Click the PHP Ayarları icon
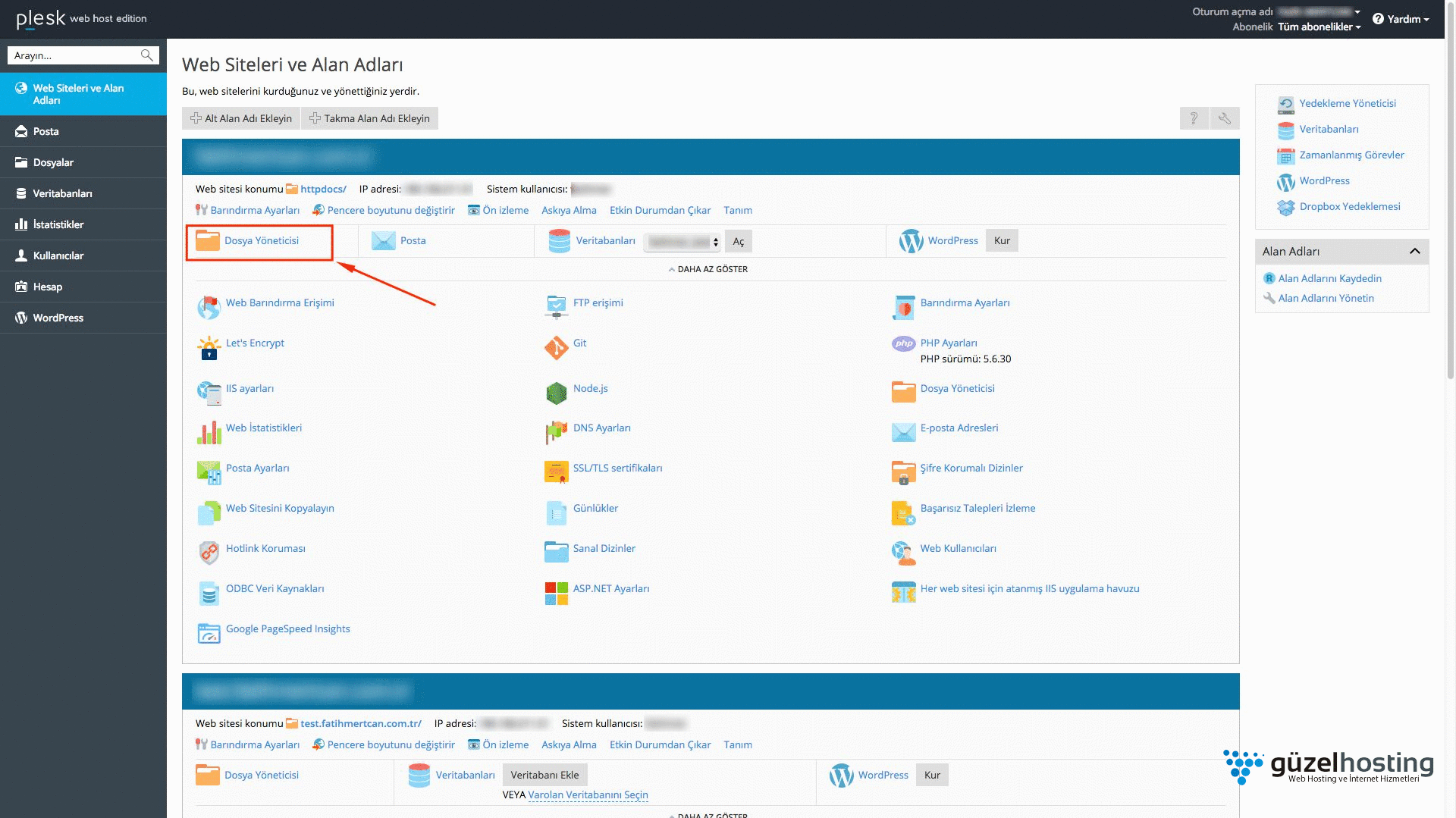1456x818 pixels. point(903,343)
